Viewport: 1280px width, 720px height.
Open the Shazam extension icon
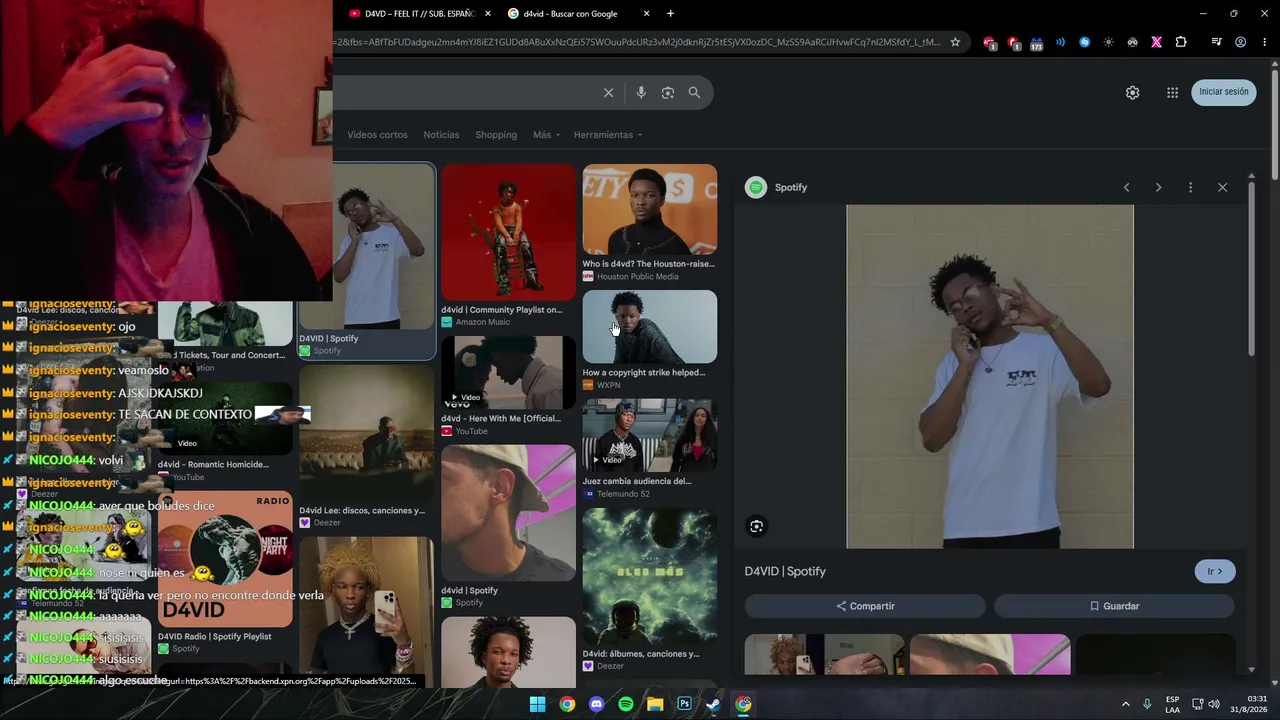[1084, 42]
